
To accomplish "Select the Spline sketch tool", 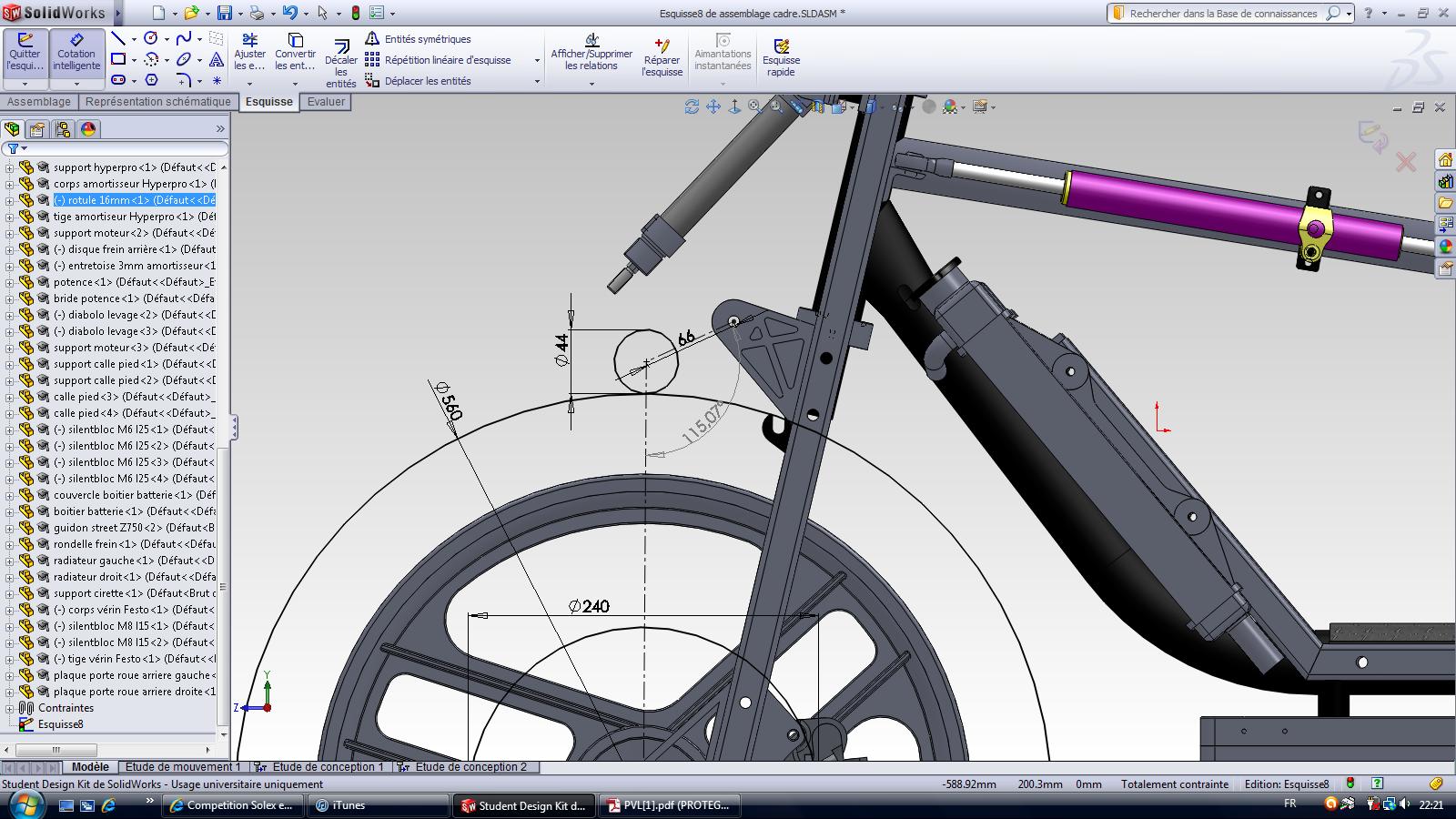I will pyautogui.click(x=184, y=38).
